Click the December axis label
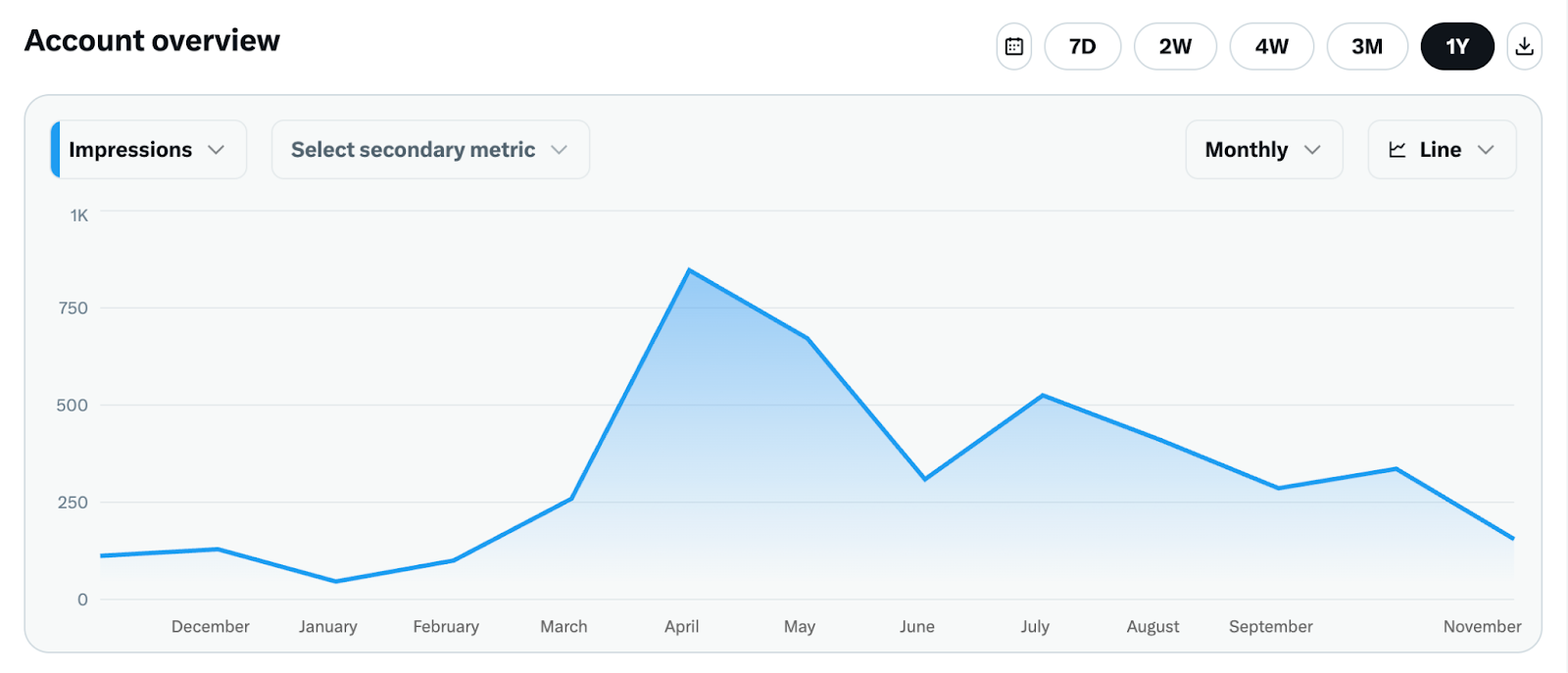Viewport: 1568px width, 673px height. coord(211,627)
